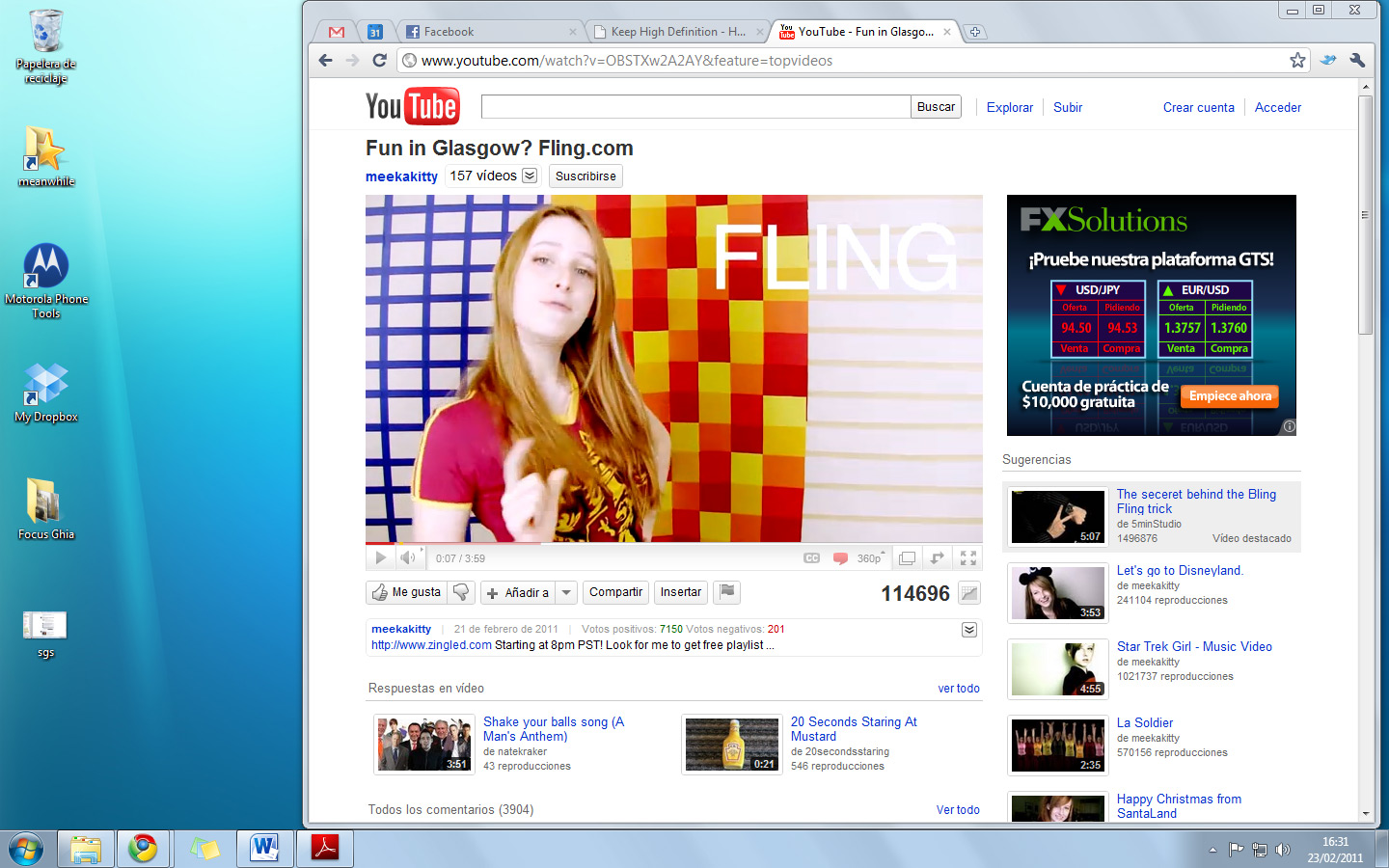Click the YouTube logo
The width and height of the screenshot is (1389, 868).
[x=412, y=106]
